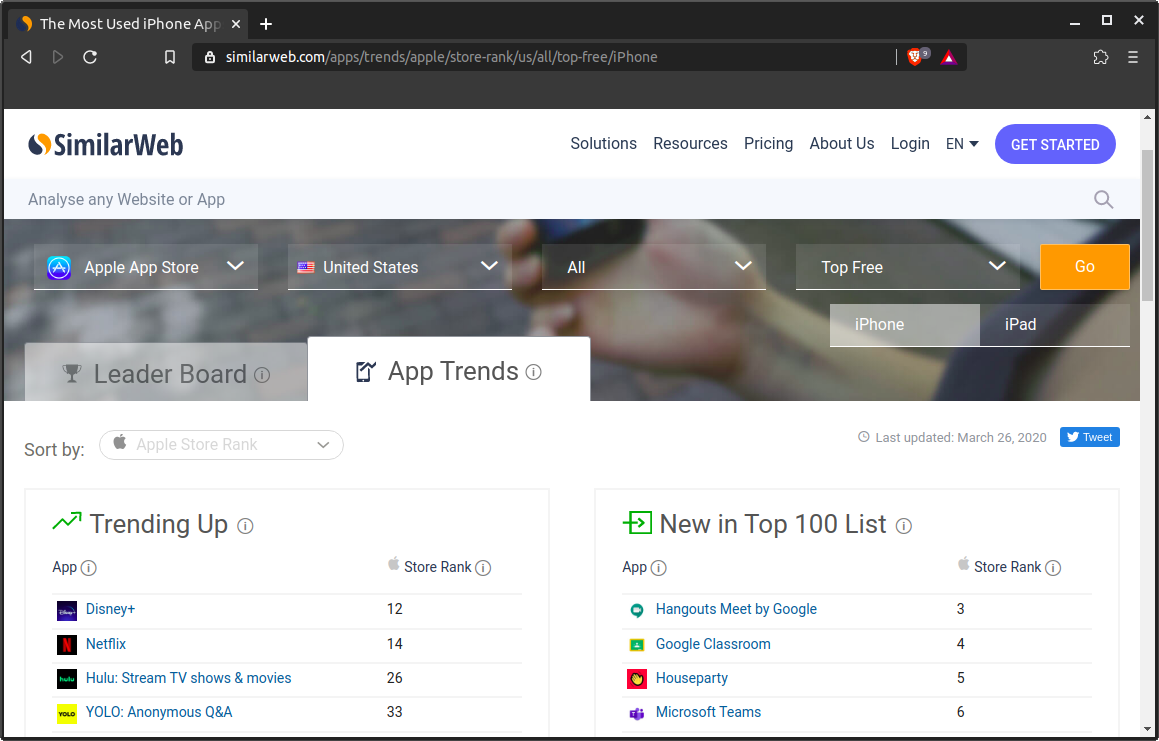Open the EN language dropdown

962,144
